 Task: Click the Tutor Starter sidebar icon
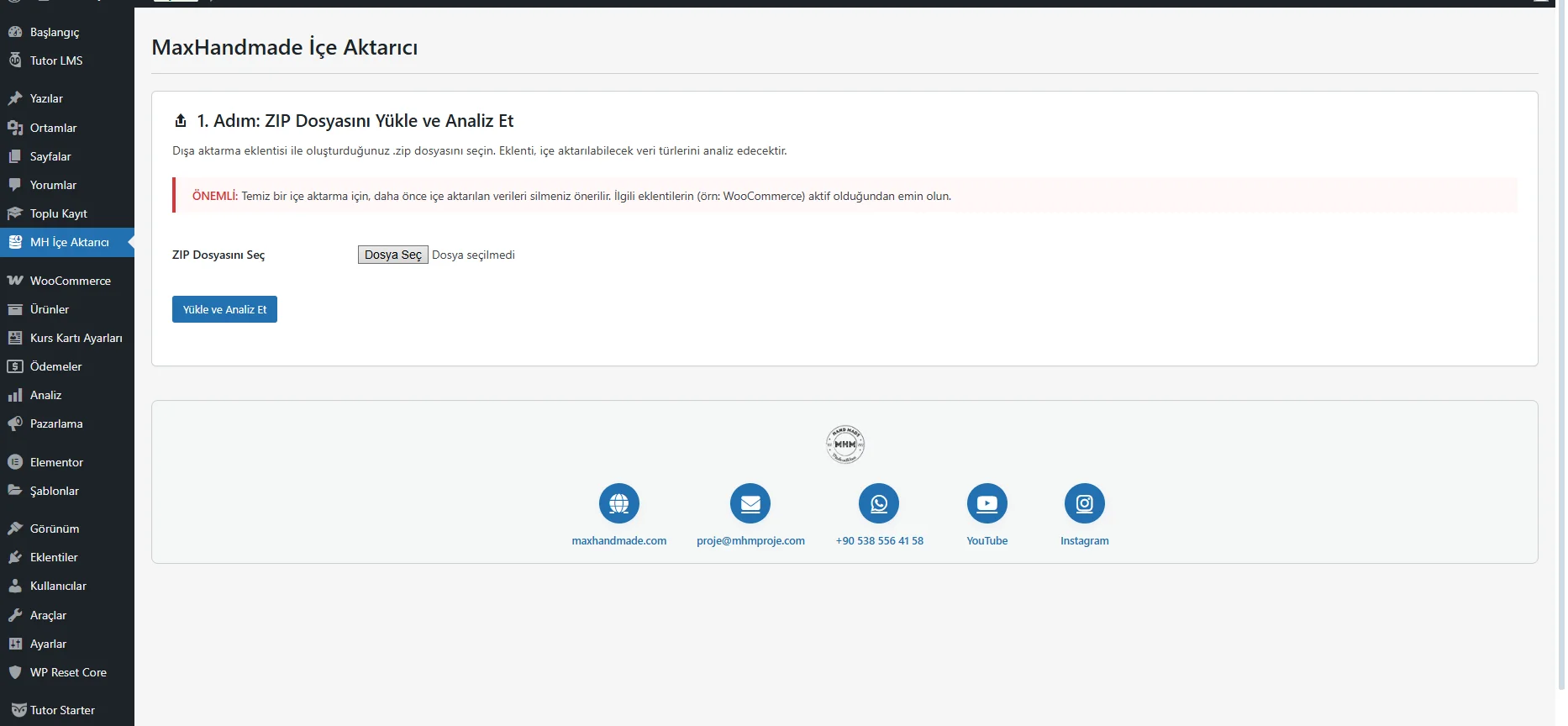pyautogui.click(x=18, y=710)
